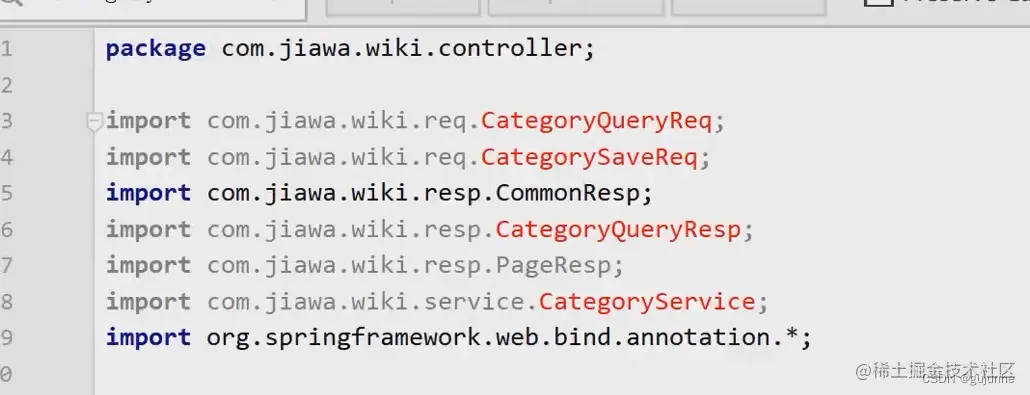Click the third button in the find bar

[748, 5]
